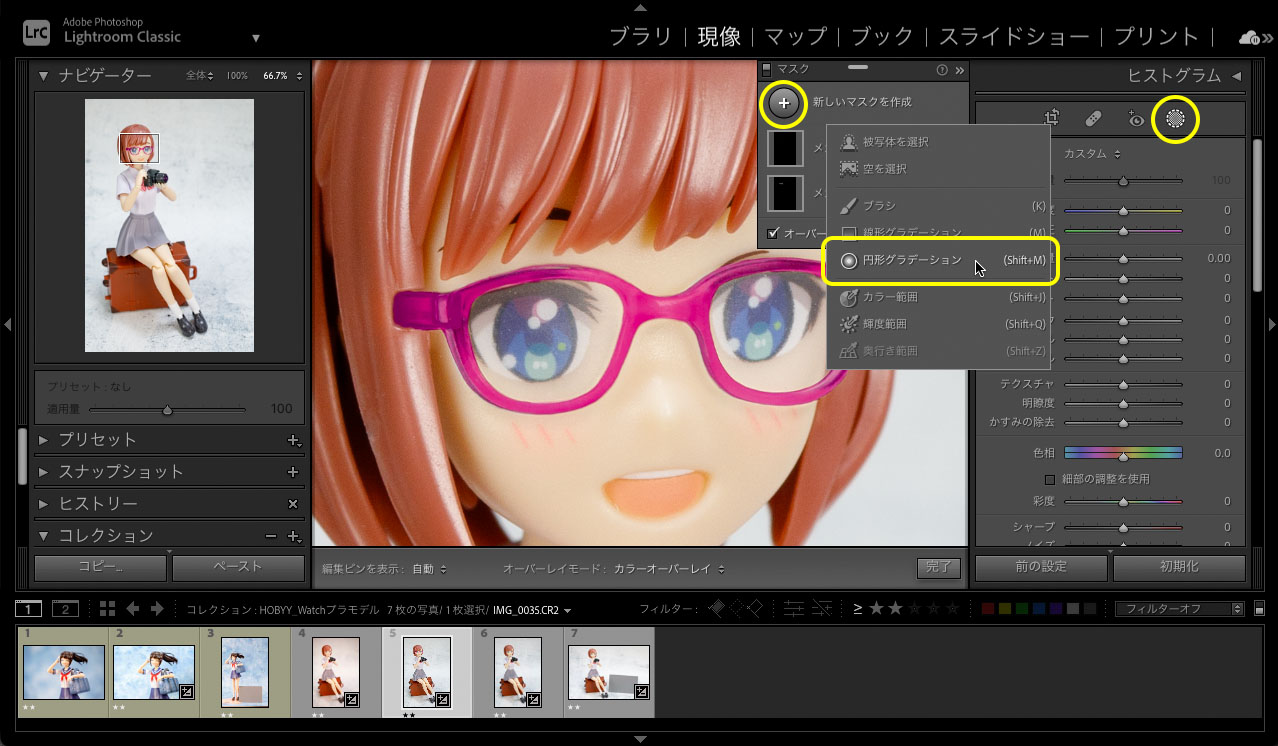Click the 初期化 reset button

1178,567
